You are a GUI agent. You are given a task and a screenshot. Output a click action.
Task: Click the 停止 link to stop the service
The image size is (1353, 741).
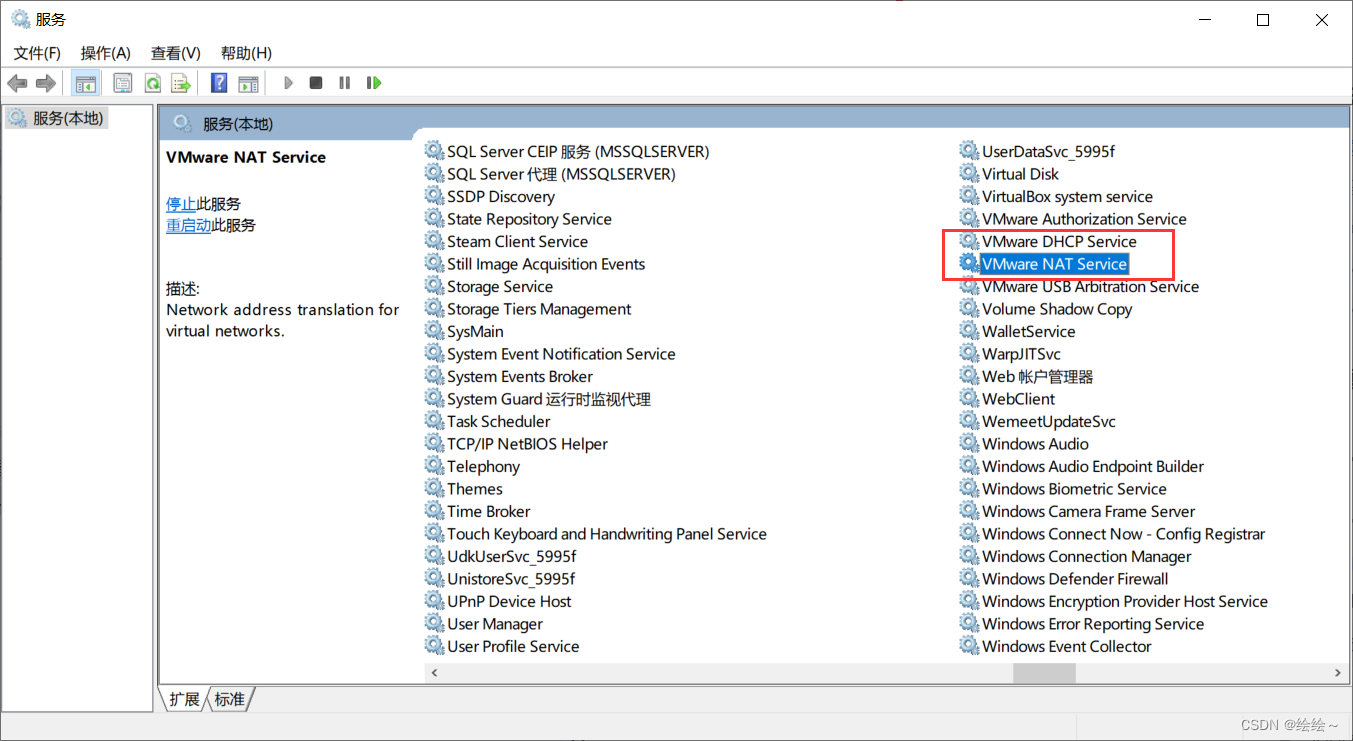pos(181,203)
